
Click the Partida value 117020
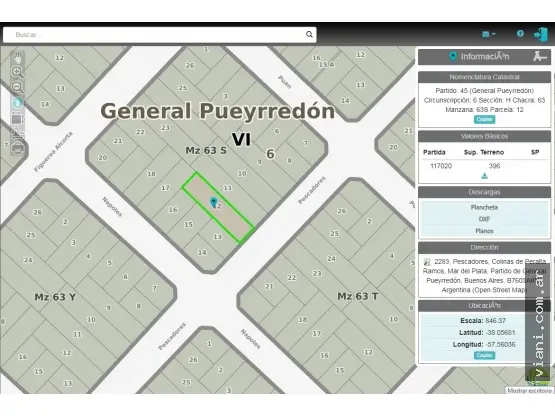coord(441,166)
